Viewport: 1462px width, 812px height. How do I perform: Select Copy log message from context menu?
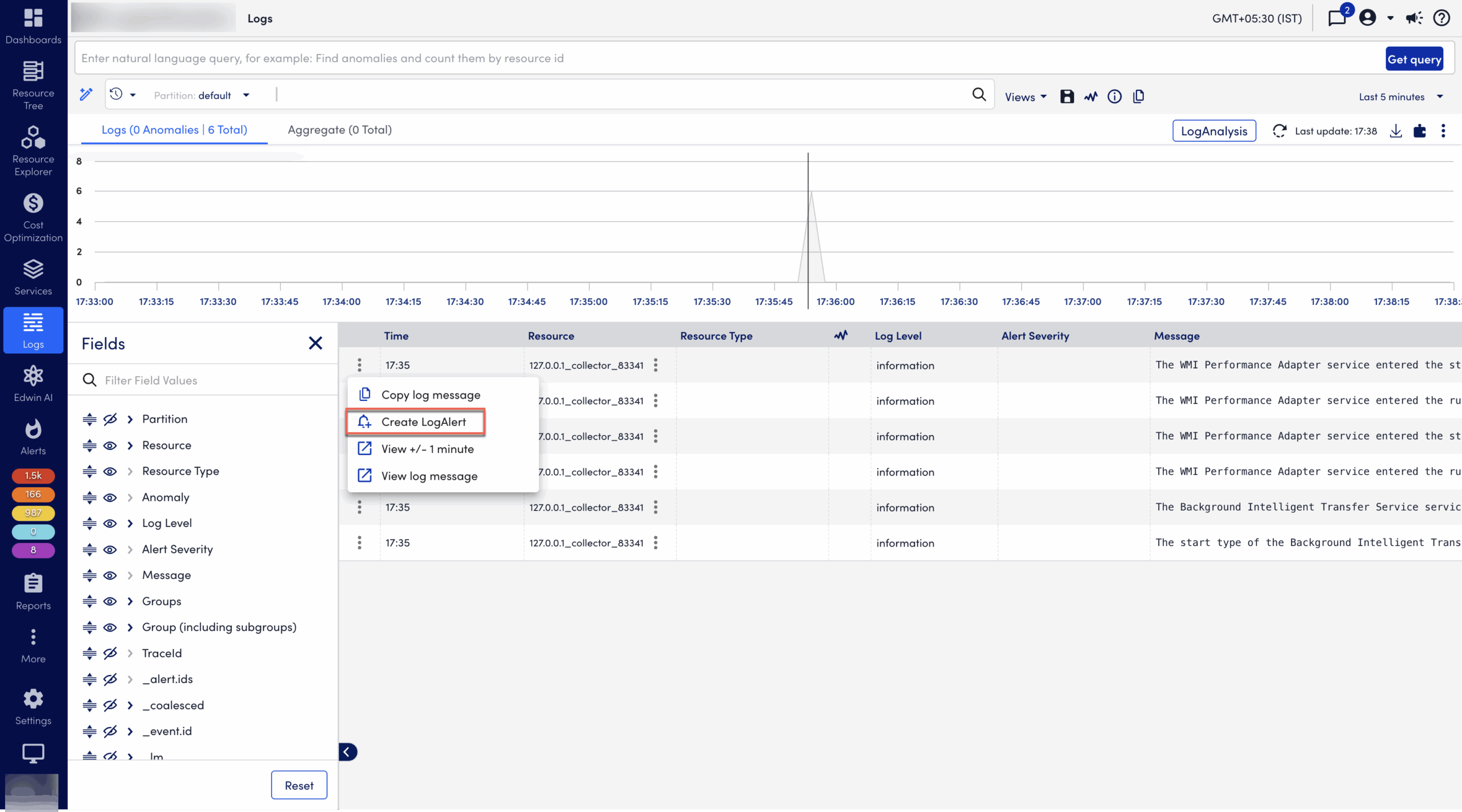pos(431,394)
